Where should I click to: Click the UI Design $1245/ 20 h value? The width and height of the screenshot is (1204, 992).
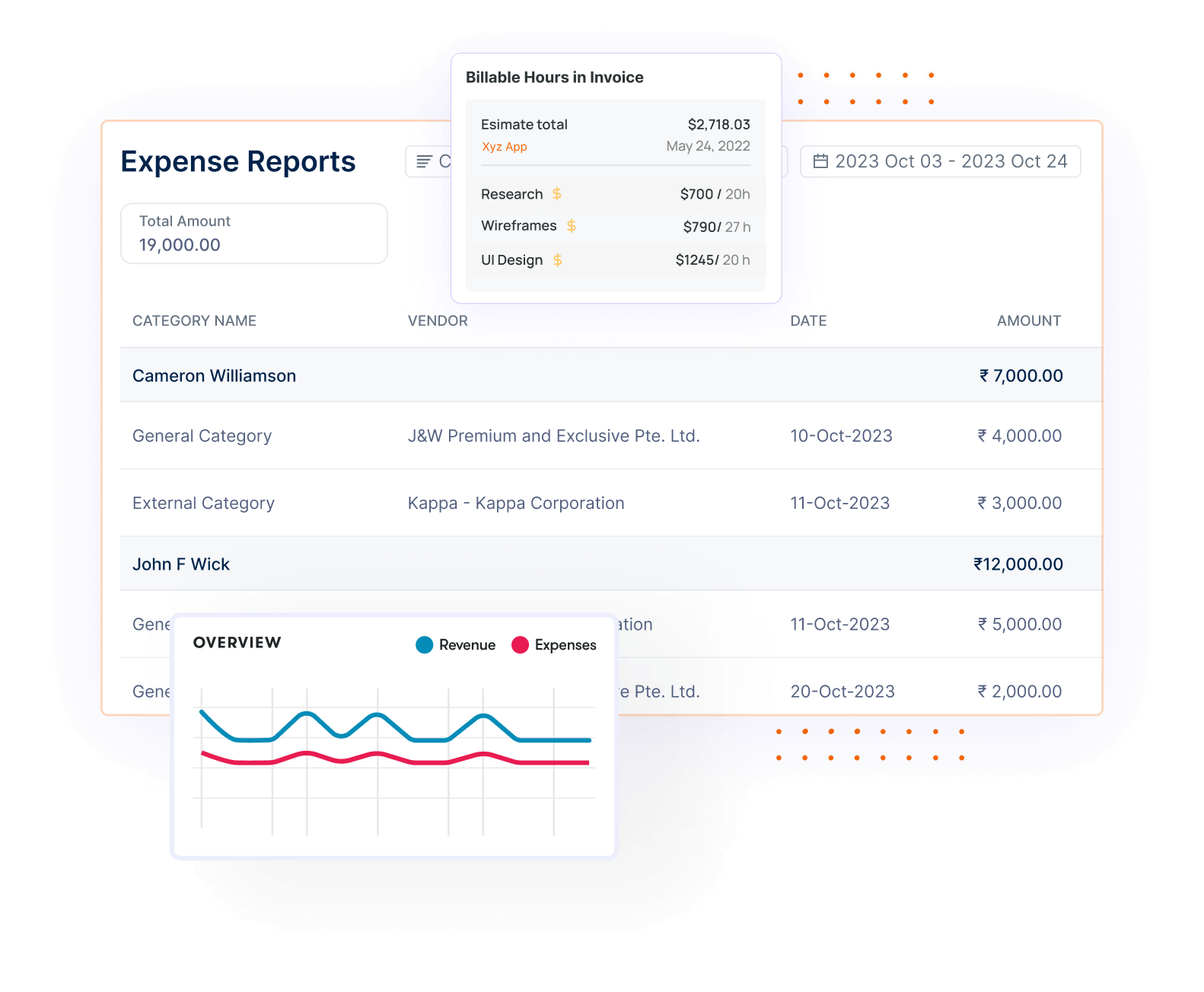click(x=712, y=260)
